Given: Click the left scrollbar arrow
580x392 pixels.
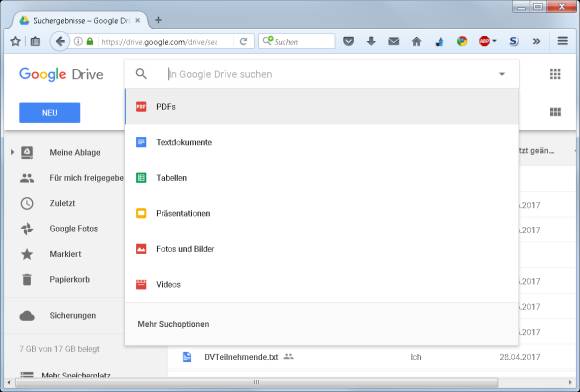Looking at the screenshot, I should pyautogui.click(x=9, y=382).
